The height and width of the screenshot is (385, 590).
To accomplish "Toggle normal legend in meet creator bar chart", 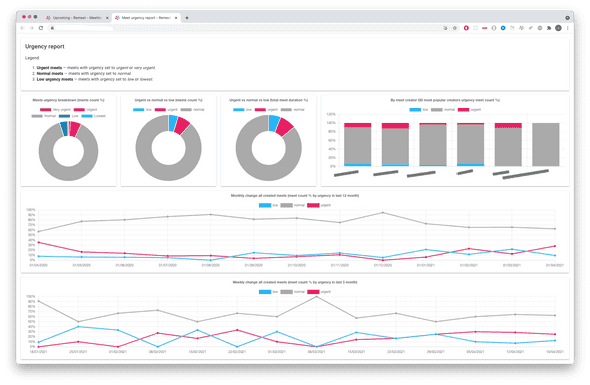I will point(443,110).
